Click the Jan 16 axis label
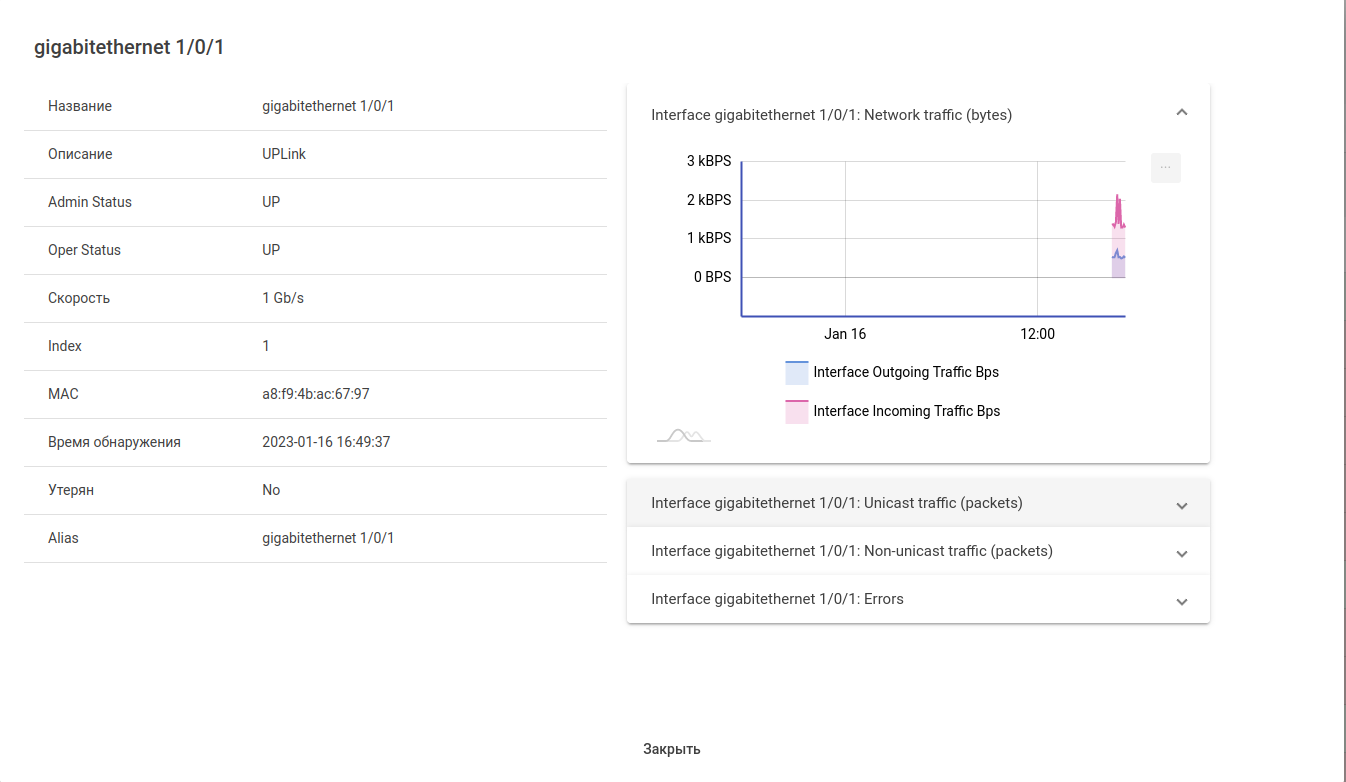1346x782 pixels. tap(845, 334)
